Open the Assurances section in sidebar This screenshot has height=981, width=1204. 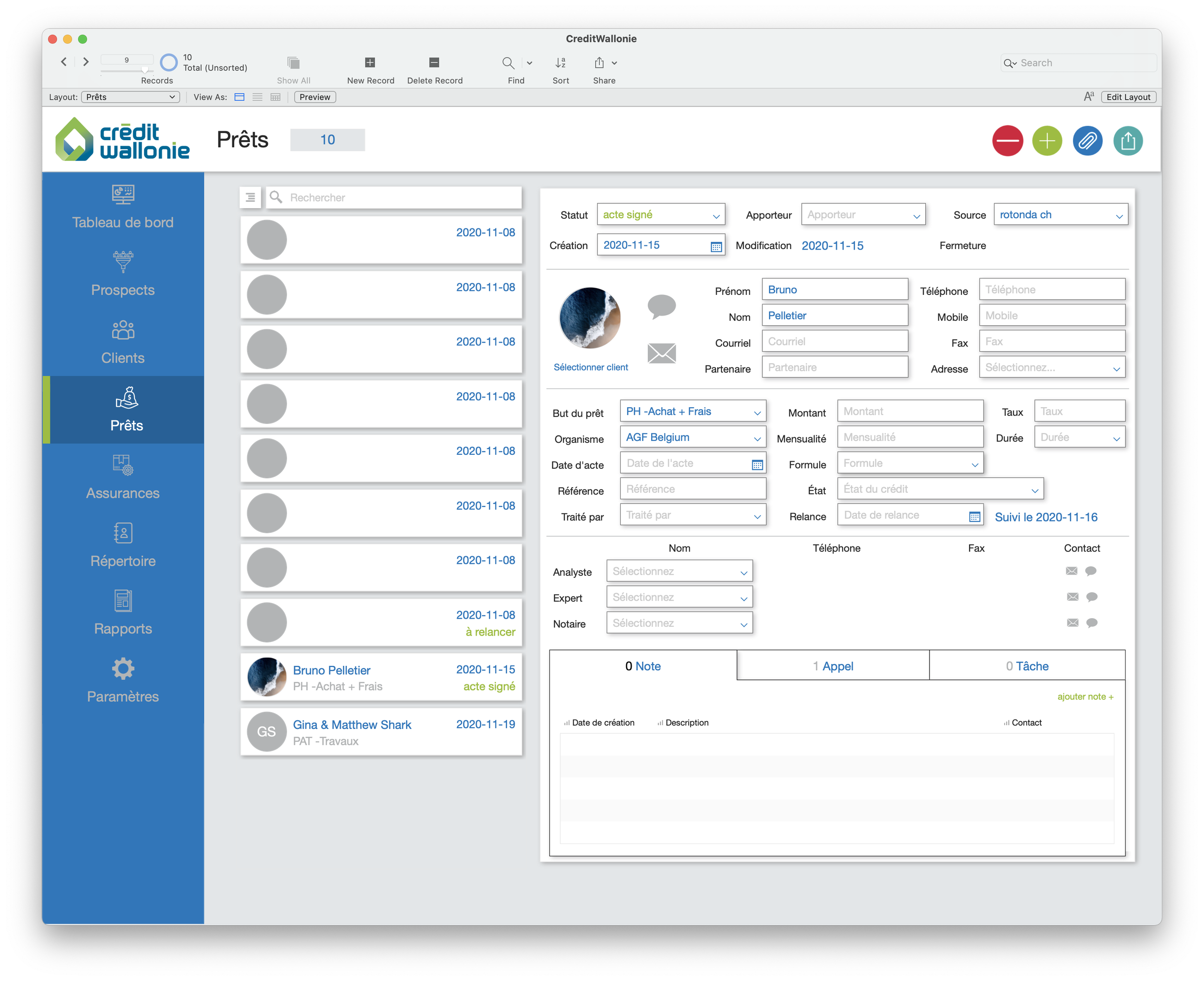[x=122, y=477]
